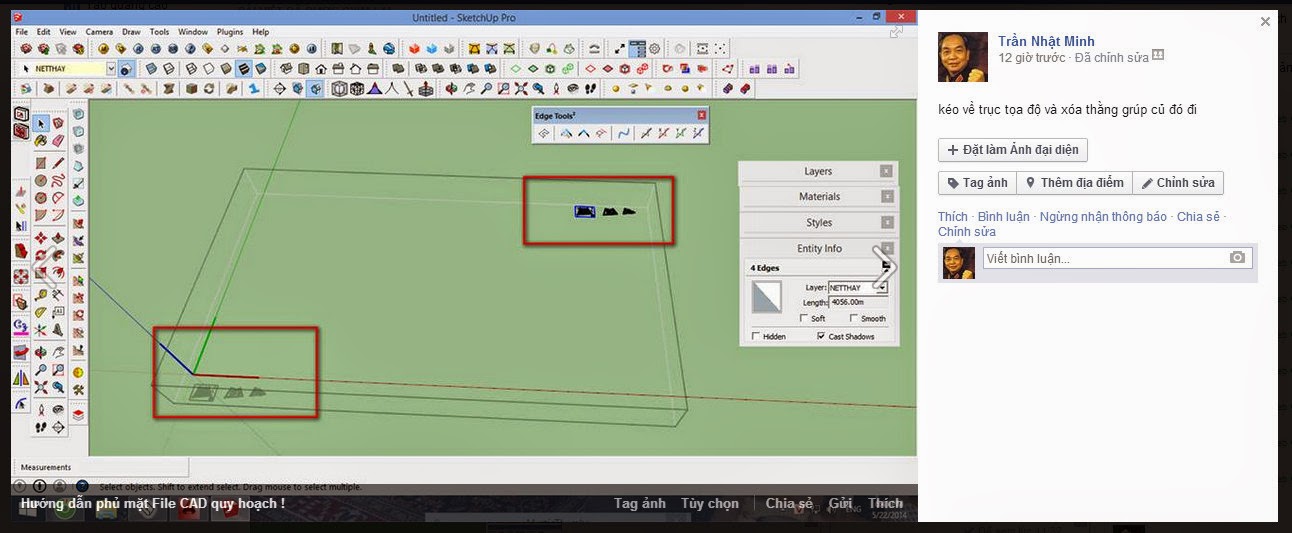Screen dimensions: 1292x533
Task: Select the footprints Walk tool in left toolbar
Action: point(41,426)
